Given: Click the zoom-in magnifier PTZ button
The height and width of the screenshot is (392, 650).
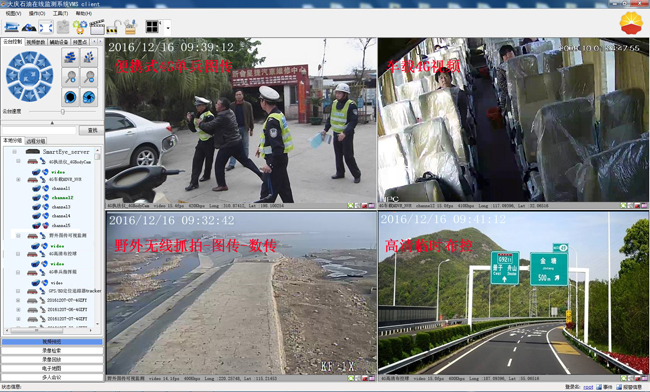Looking at the screenshot, I should click(71, 77).
